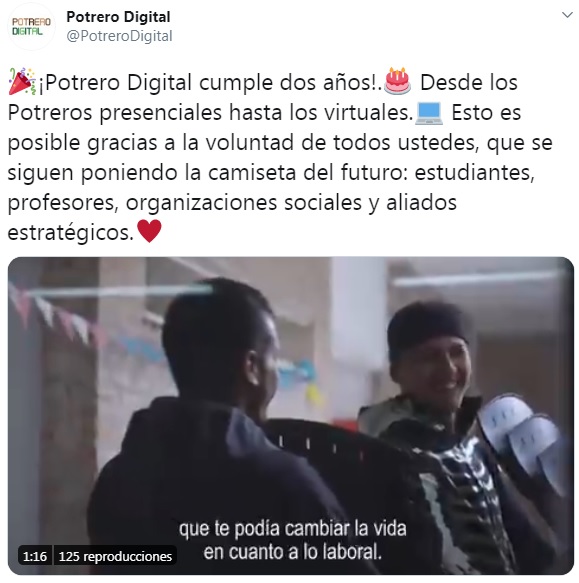Click the word 'estratégicos' in tweet

coord(70,233)
